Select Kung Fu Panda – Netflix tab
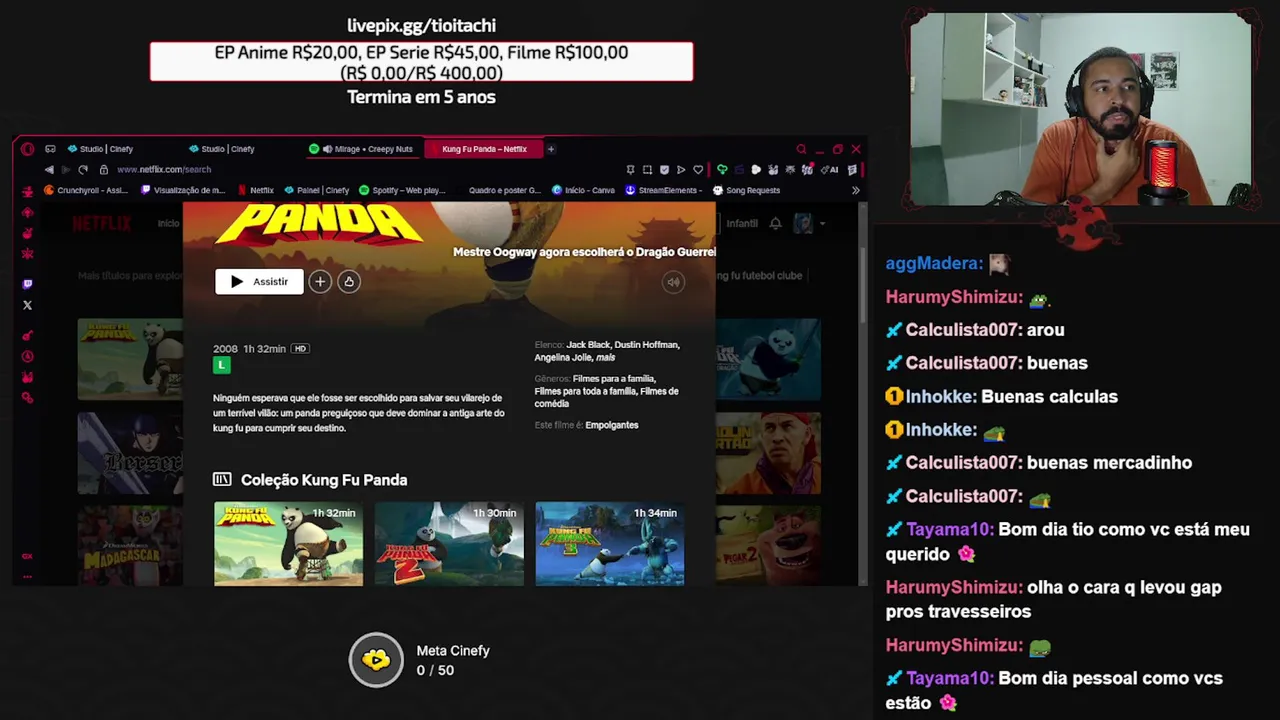The height and width of the screenshot is (720, 1280). [x=484, y=149]
